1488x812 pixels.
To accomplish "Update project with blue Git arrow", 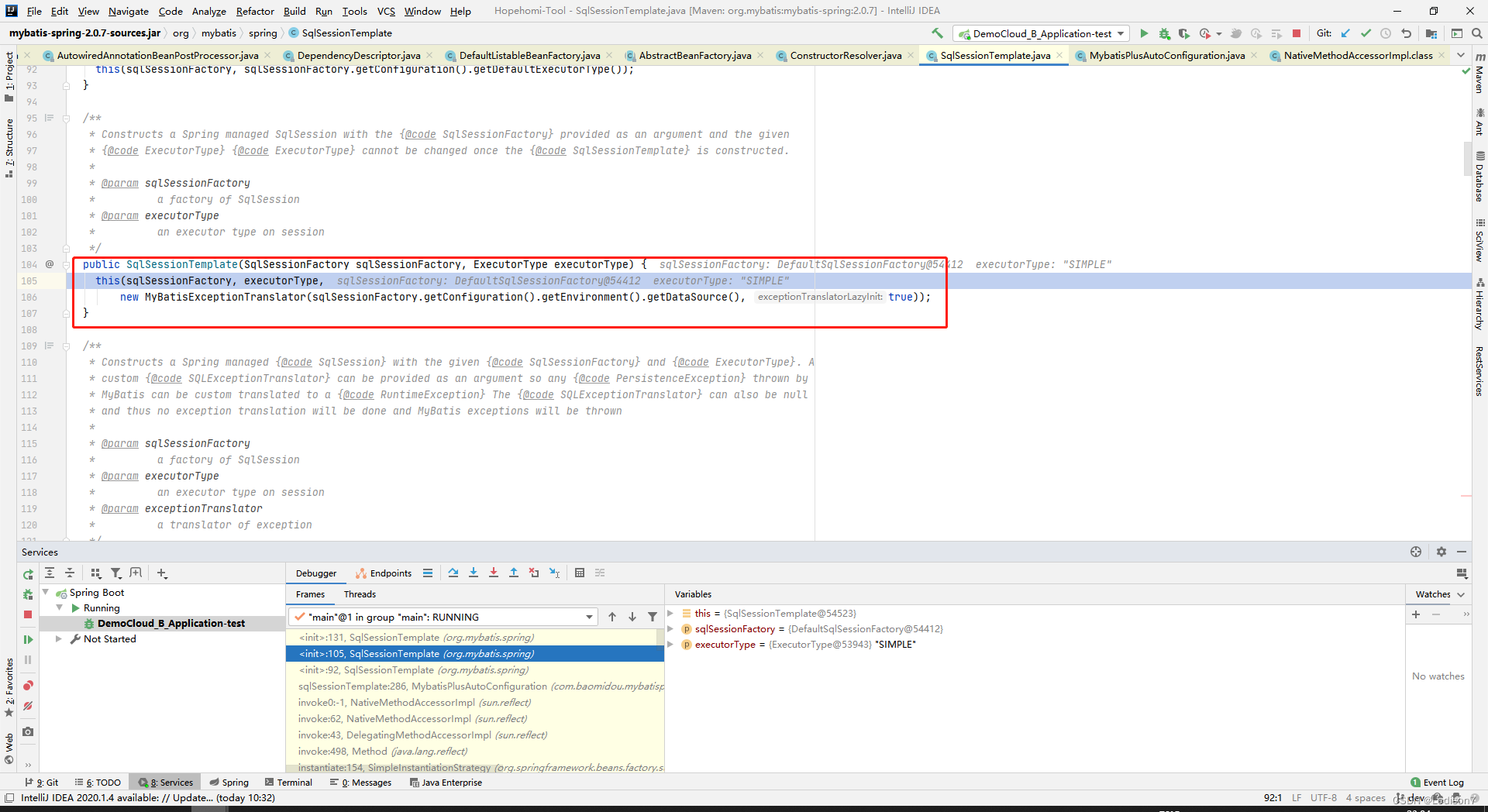I will pos(1345,33).
